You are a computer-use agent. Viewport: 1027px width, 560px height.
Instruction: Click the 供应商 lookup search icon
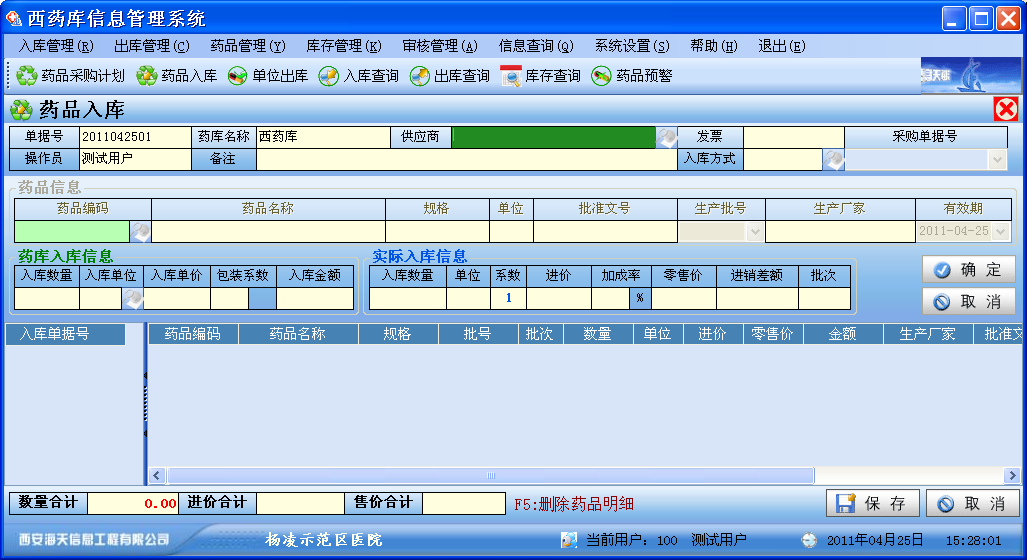[666, 137]
